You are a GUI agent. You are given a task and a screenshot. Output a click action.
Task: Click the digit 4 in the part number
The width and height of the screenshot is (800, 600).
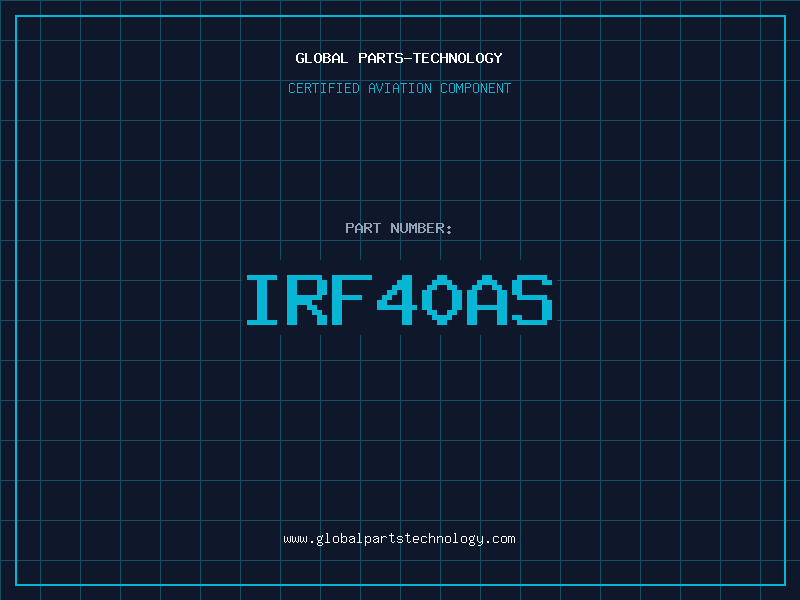(397, 299)
